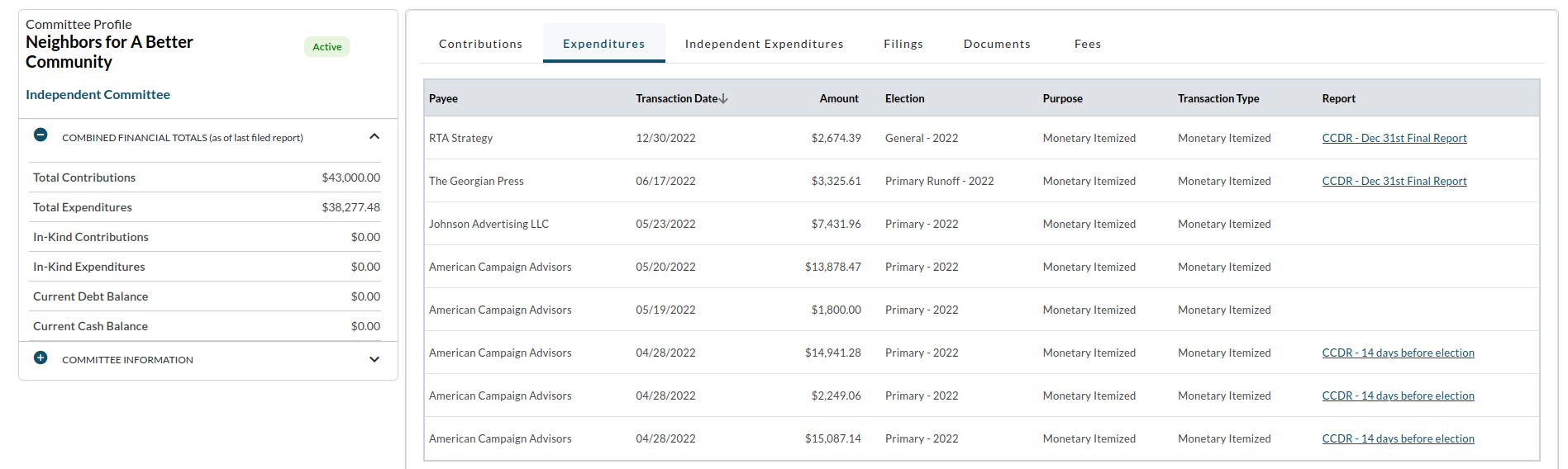Click the sort arrow beside Transaction Date
Screen dimensions: 1568x469
[723, 98]
